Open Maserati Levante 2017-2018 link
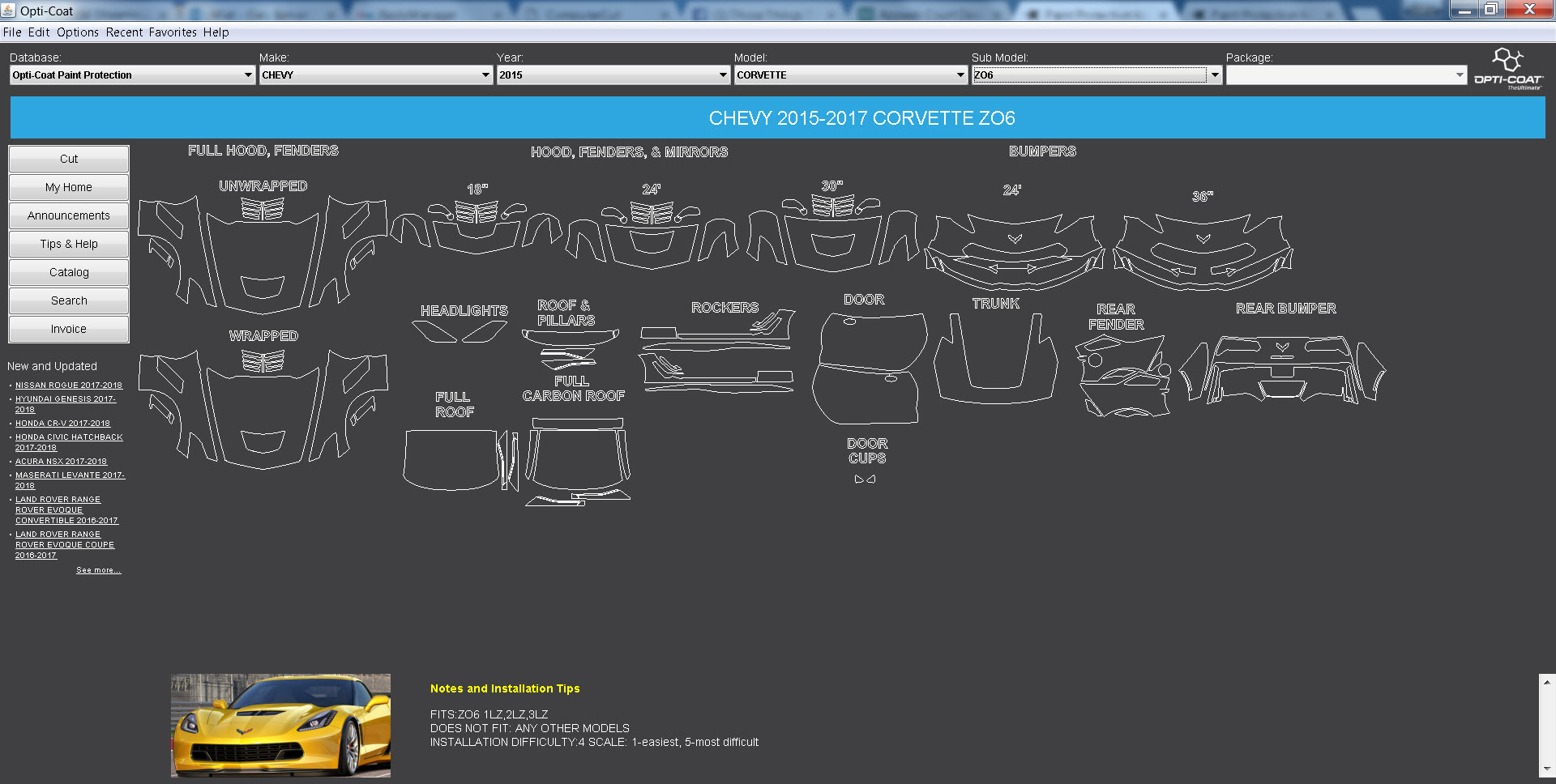The image size is (1556, 784). tap(70, 480)
